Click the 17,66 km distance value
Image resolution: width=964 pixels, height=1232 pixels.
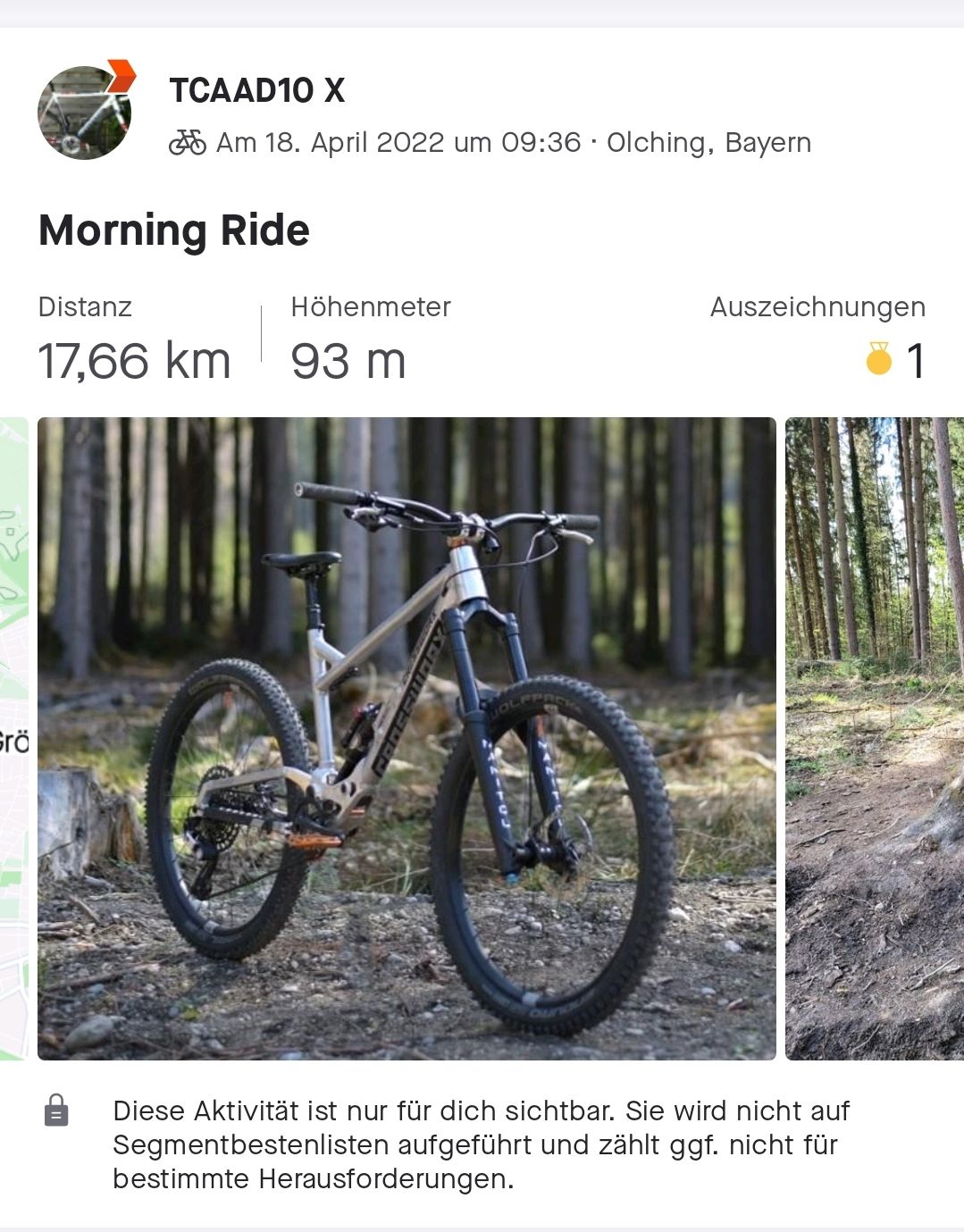click(x=135, y=361)
